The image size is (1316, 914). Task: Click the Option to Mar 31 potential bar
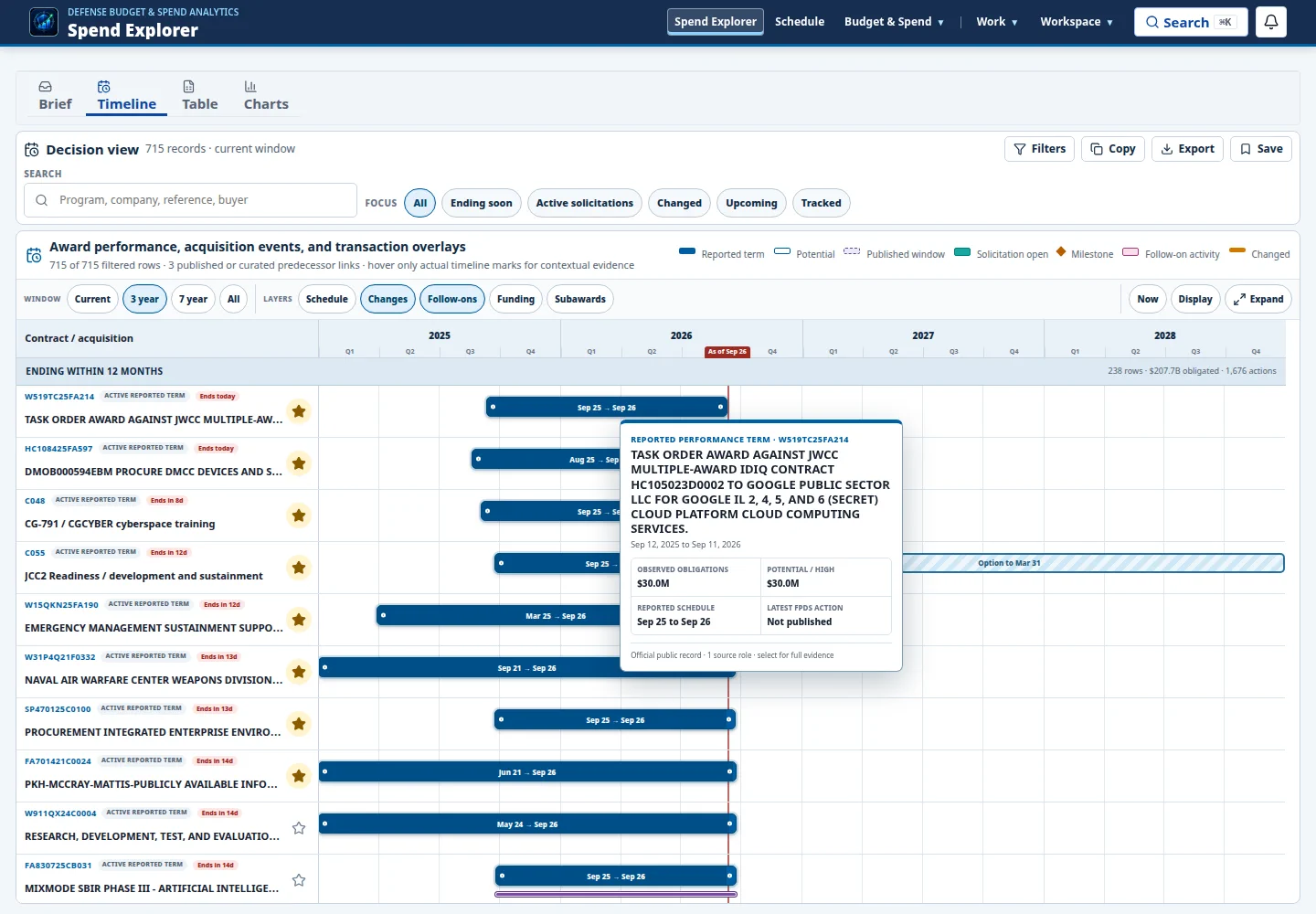point(1093,563)
